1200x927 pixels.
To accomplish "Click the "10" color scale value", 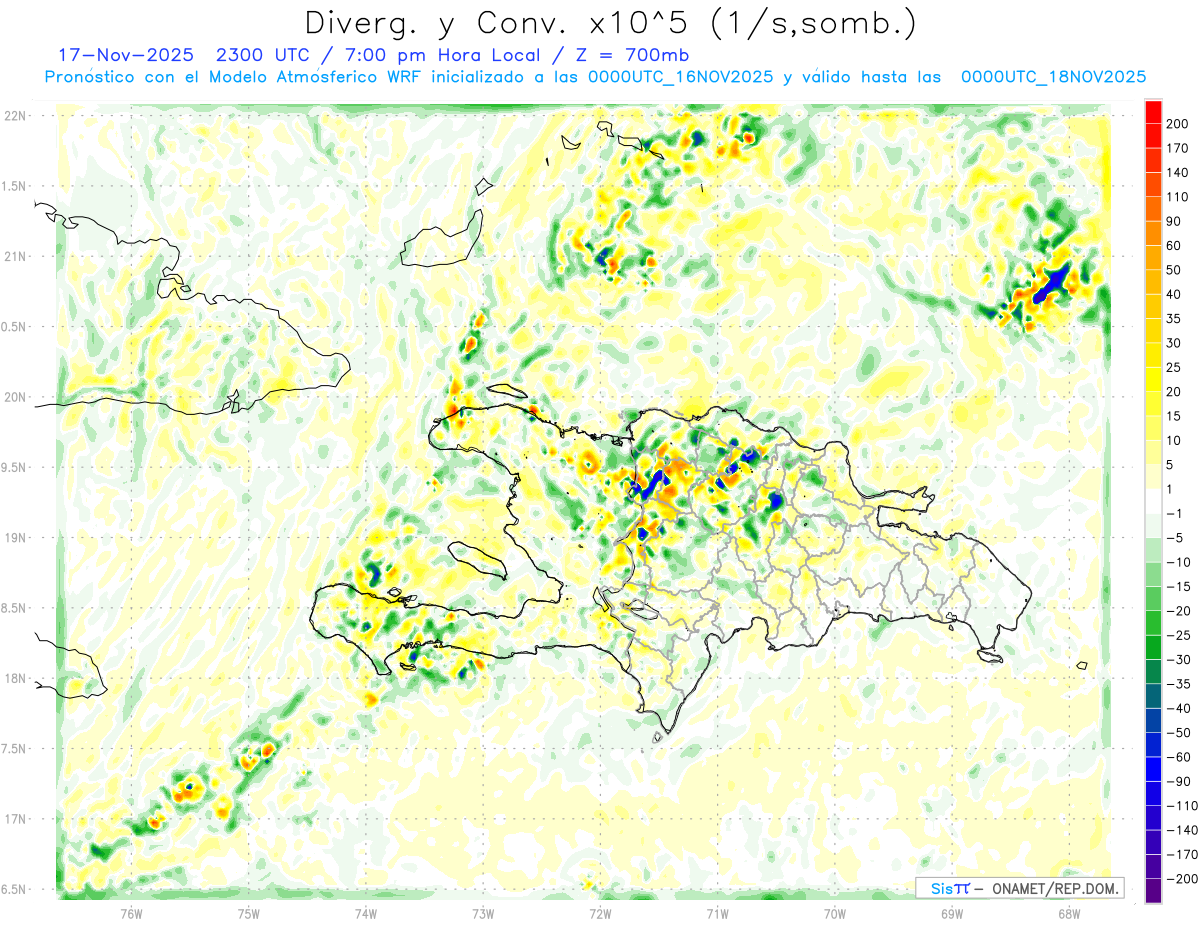I will point(1174,441).
